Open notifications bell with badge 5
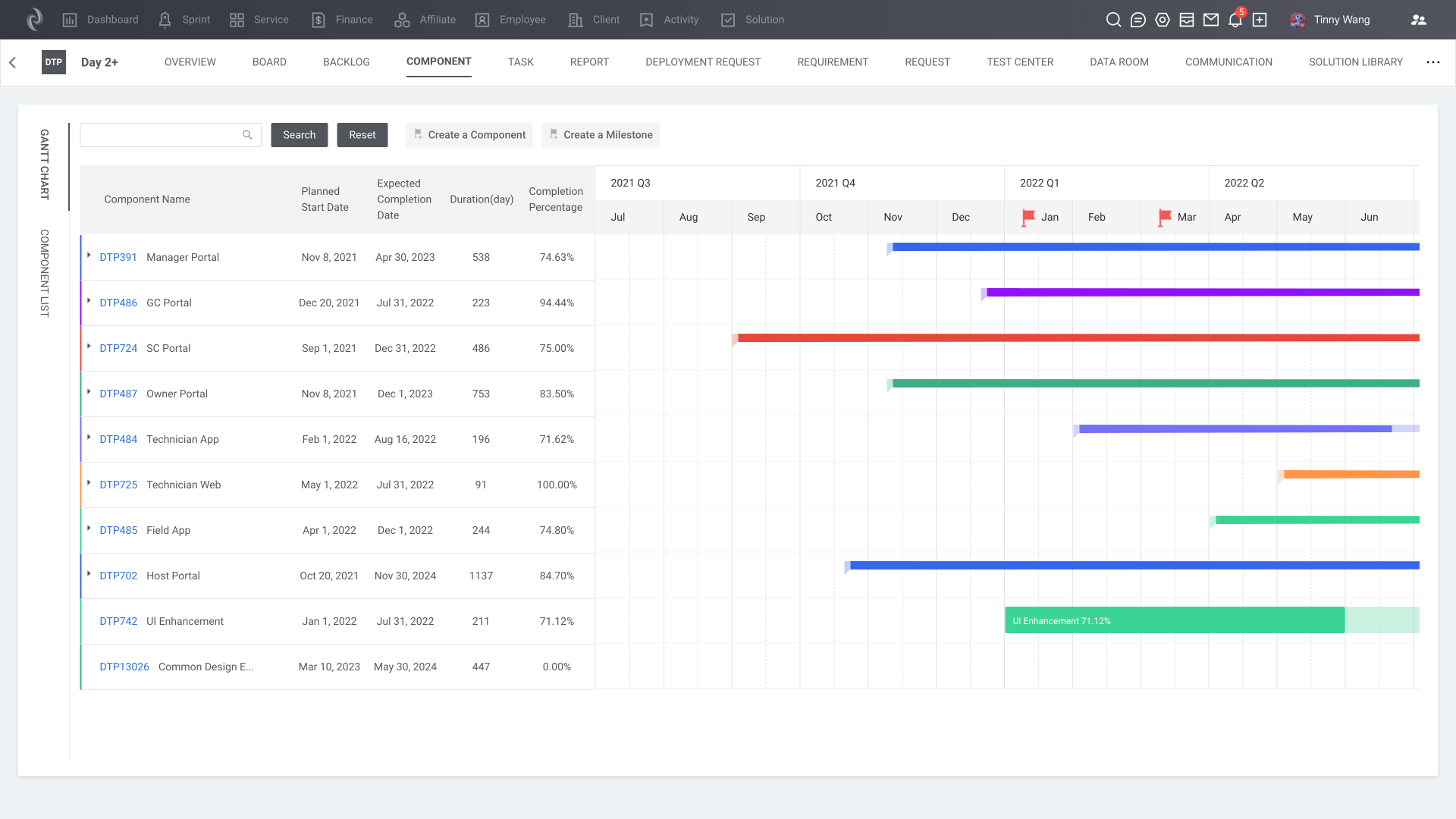The image size is (1456, 819). (x=1235, y=20)
